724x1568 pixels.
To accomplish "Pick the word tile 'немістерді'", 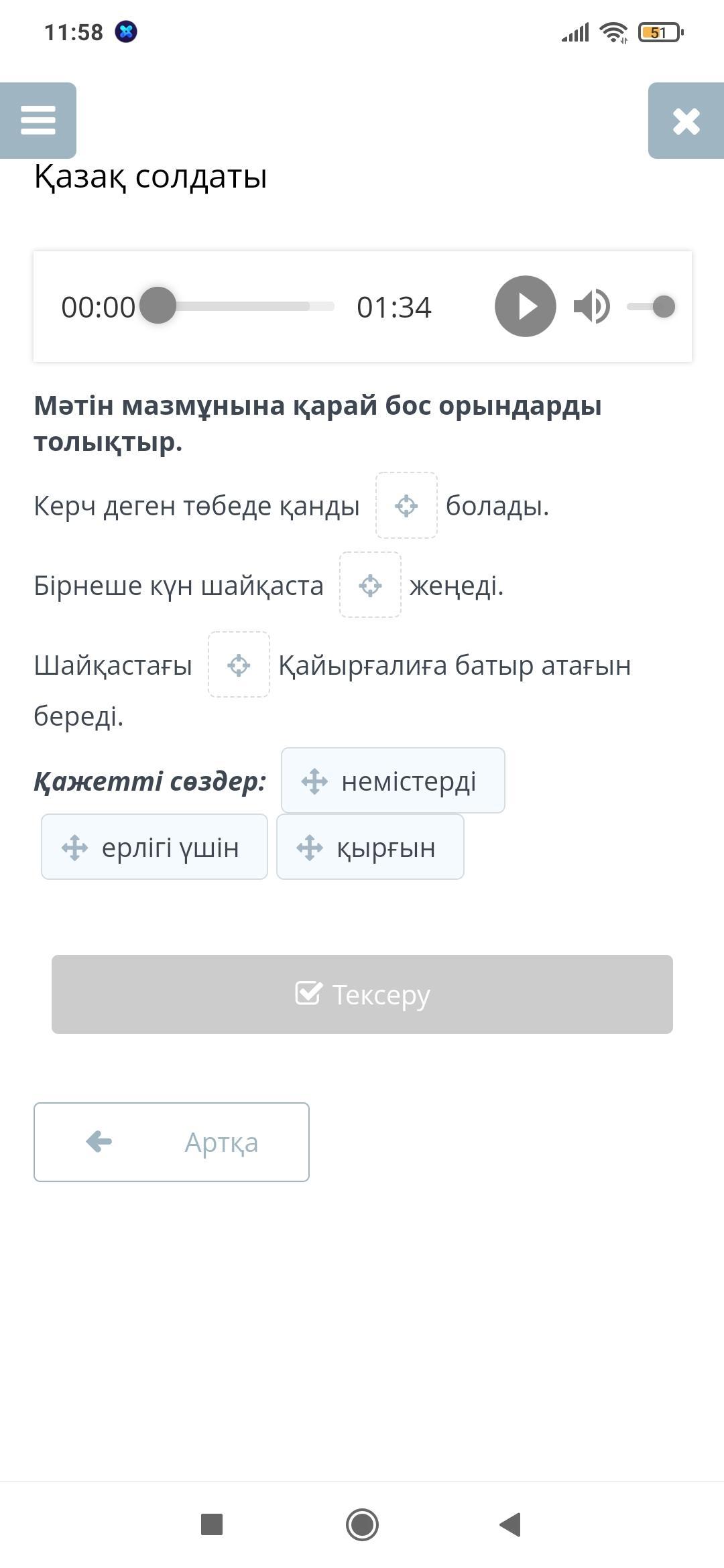I will (393, 781).
